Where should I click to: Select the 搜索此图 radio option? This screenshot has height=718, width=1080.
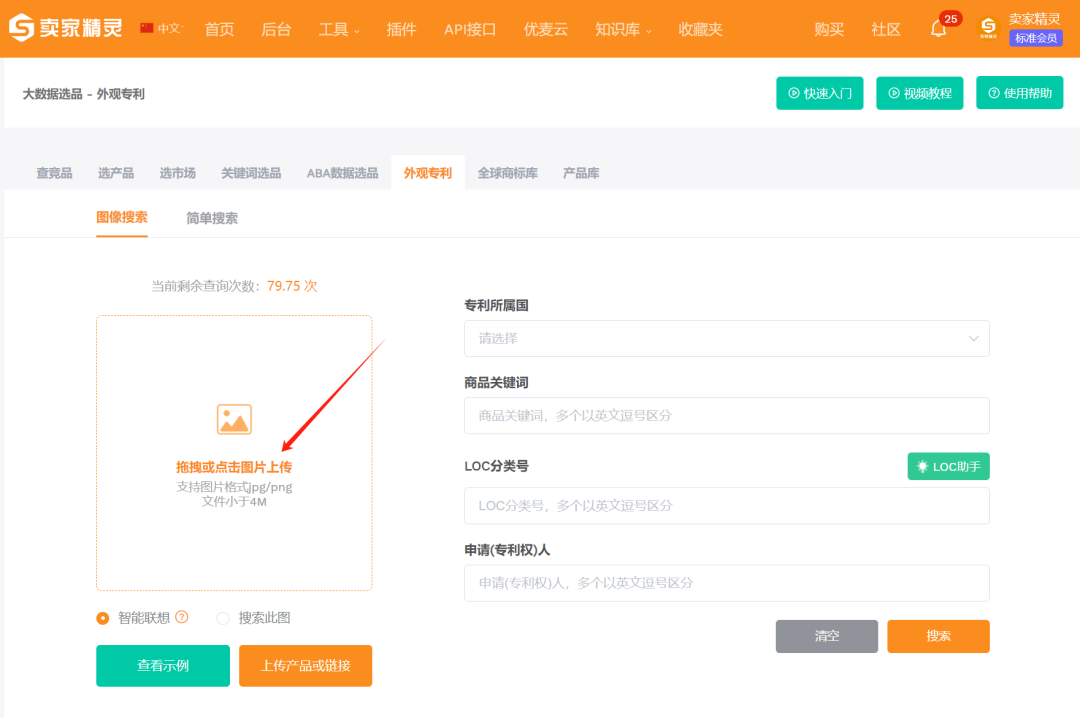tap(222, 618)
